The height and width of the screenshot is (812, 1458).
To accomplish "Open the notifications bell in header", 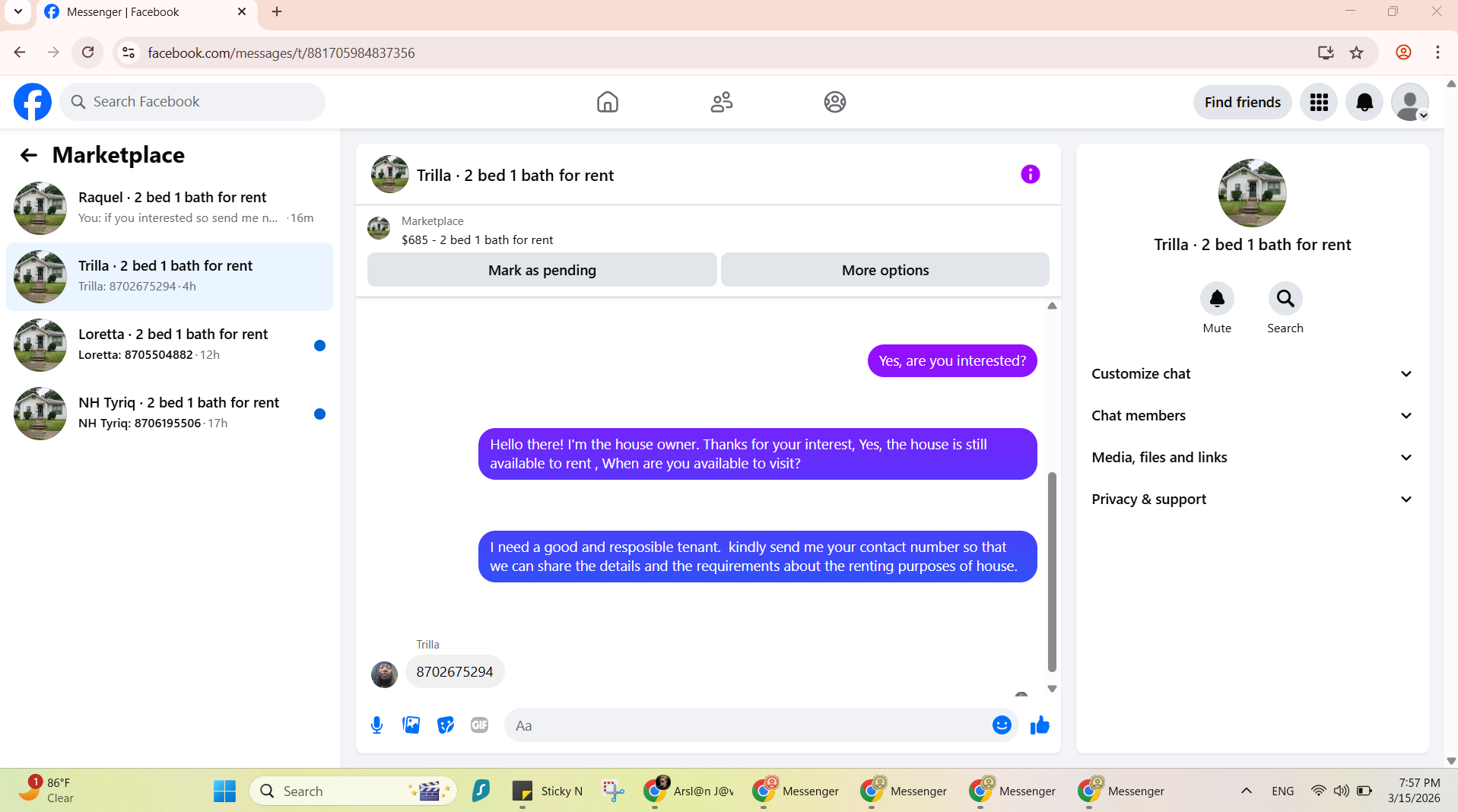I will coord(1364,102).
